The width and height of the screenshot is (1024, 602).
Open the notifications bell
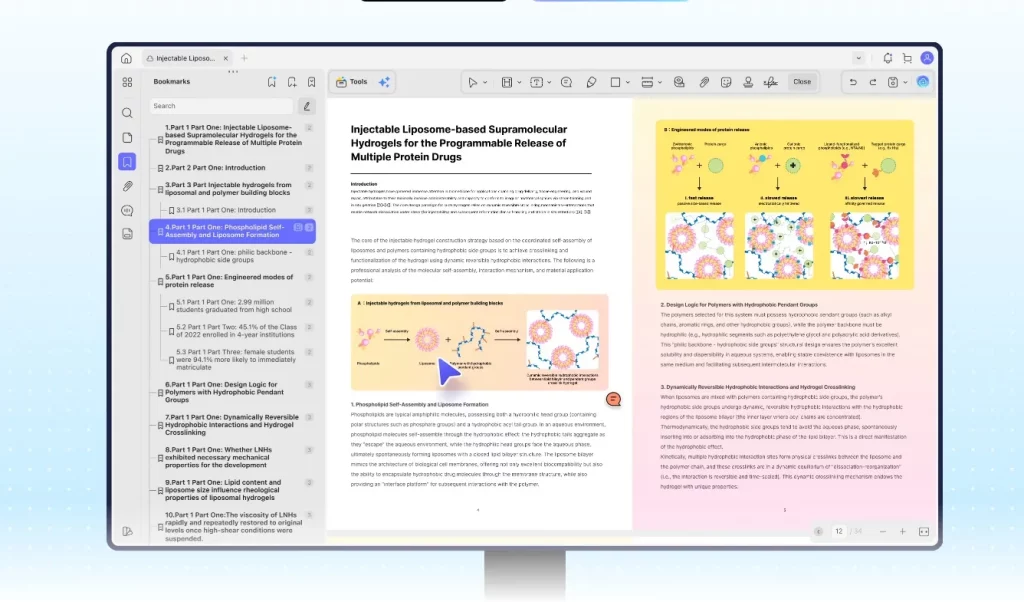[888, 58]
